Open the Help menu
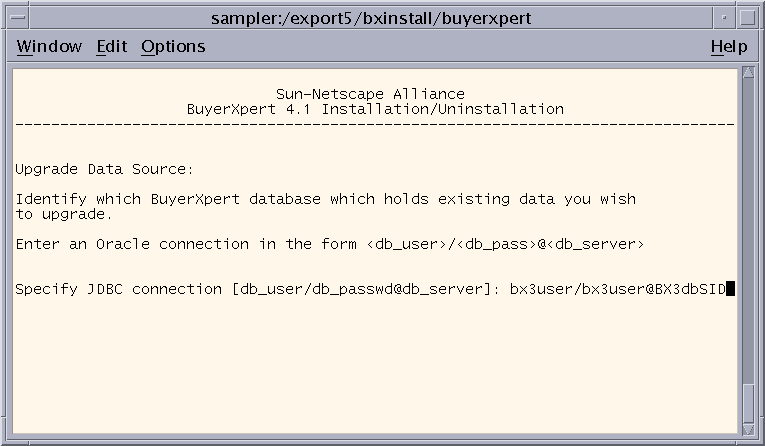Image resolution: width=765 pixels, height=446 pixels. (729, 47)
